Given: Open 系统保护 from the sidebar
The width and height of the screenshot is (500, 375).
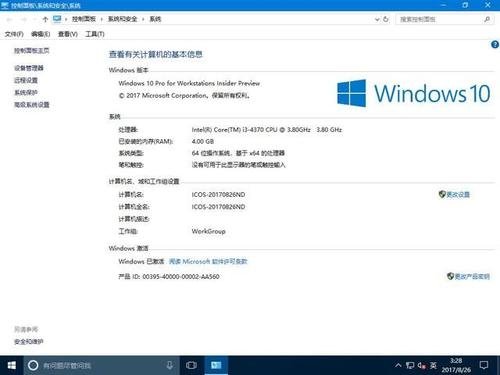Looking at the screenshot, I should pyautogui.click(x=26, y=92).
